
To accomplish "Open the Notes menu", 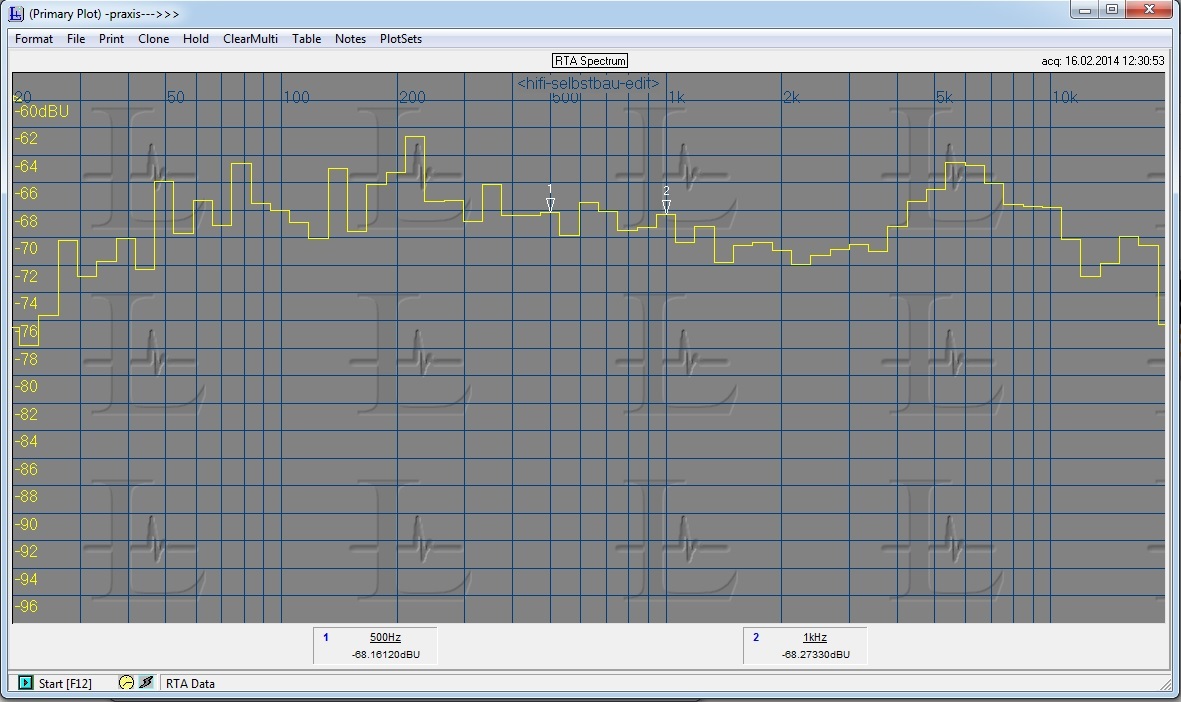I will click(350, 39).
